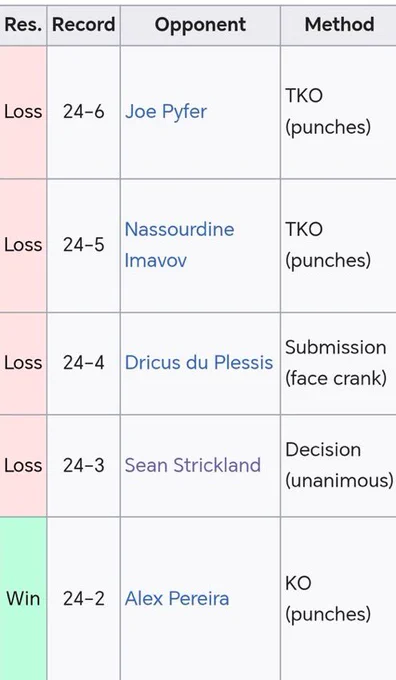This screenshot has height=680, width=396.
Task: Click the green Win result cell
Action: tap(23, 599)
